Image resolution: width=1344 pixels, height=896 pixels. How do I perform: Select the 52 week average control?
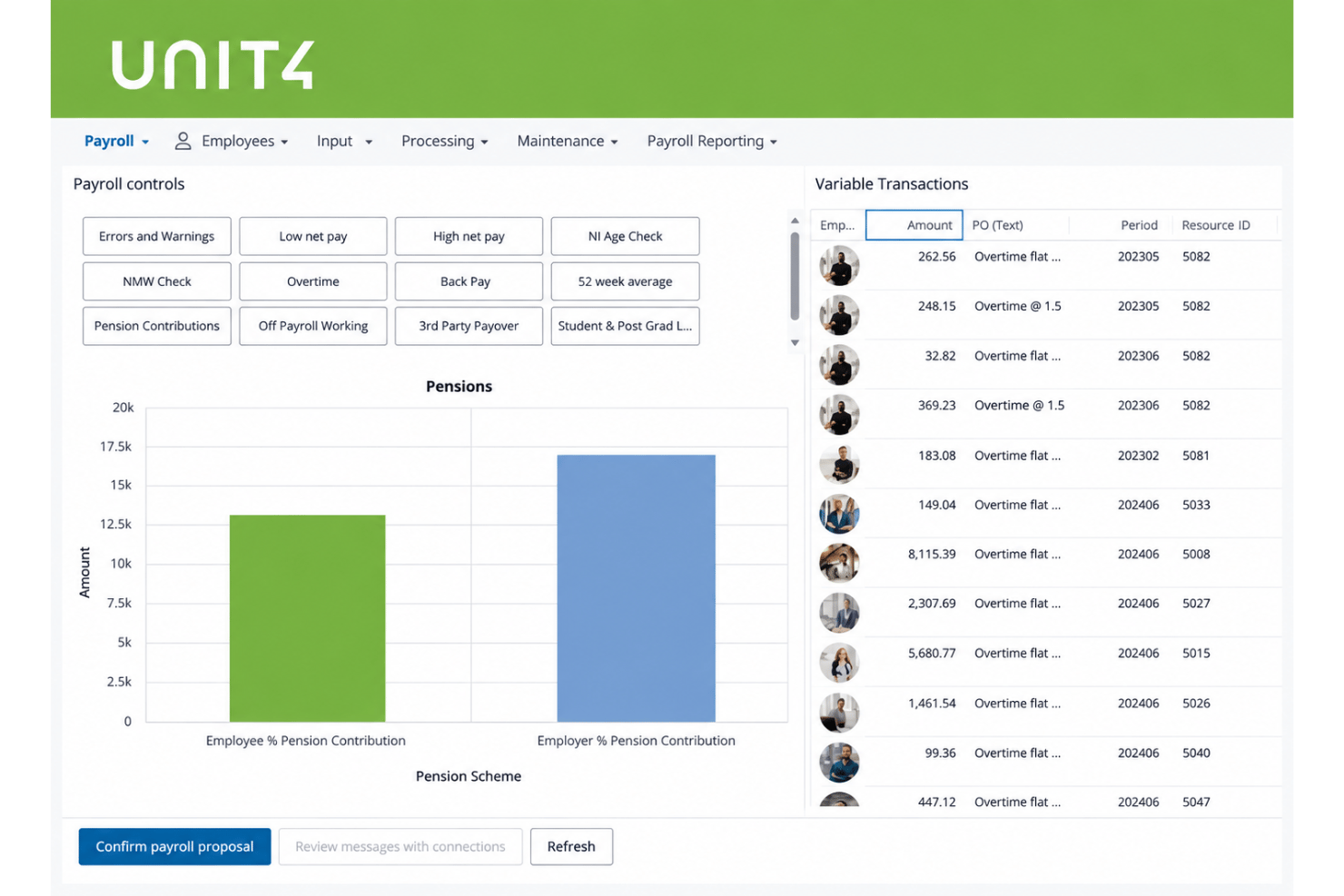(x=626, y=281)
